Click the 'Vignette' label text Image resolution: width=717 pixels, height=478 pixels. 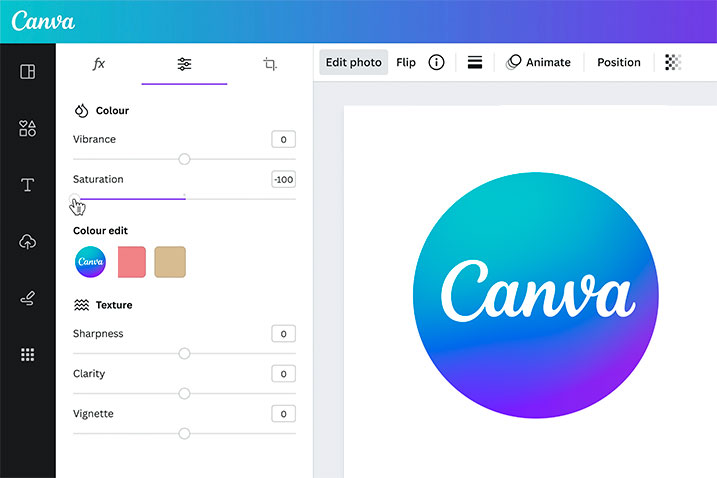click(x=93, y=414)
